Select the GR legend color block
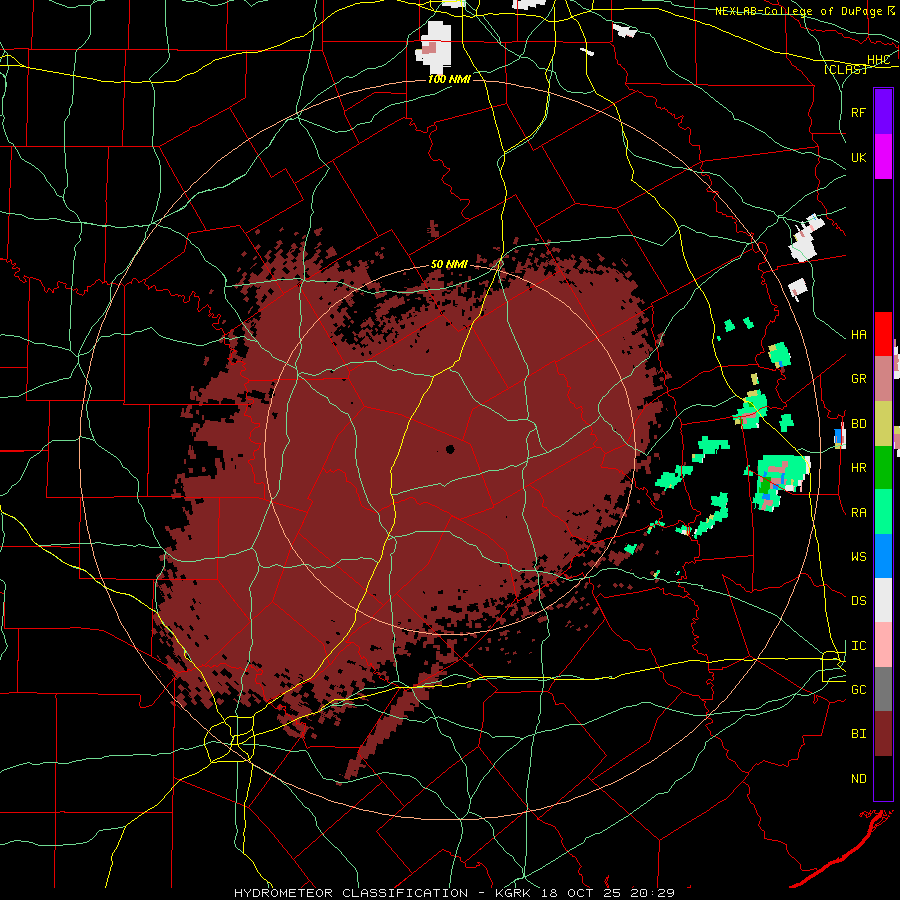 tap(883, 379)
